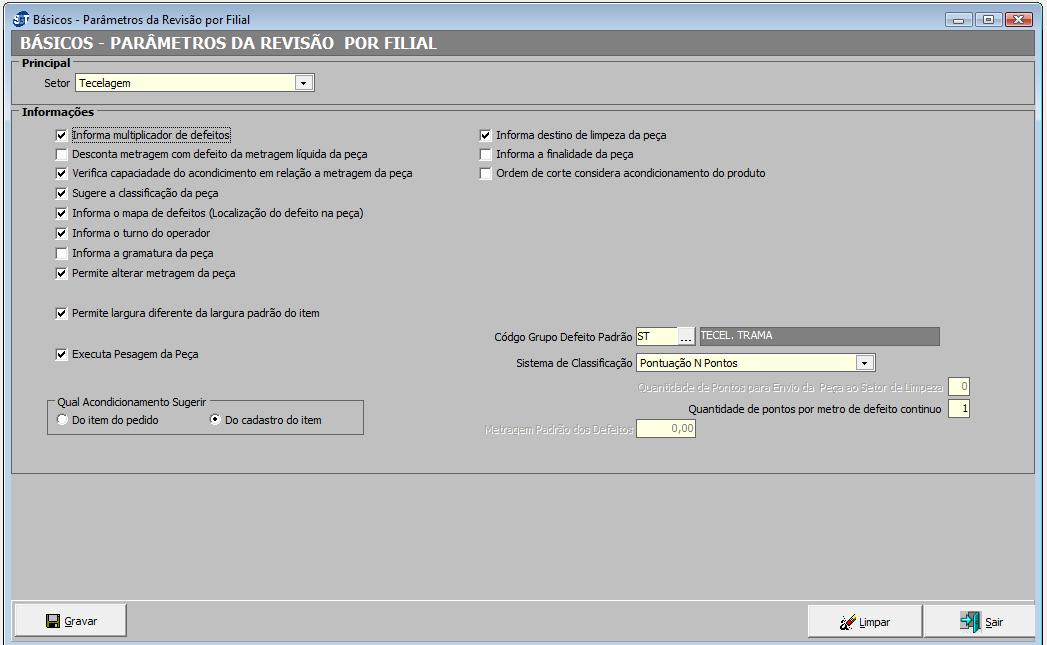Enable Desconta metragem com defeito checkbox
This screenshot has height=645, width=1047.
click(62, 155)
